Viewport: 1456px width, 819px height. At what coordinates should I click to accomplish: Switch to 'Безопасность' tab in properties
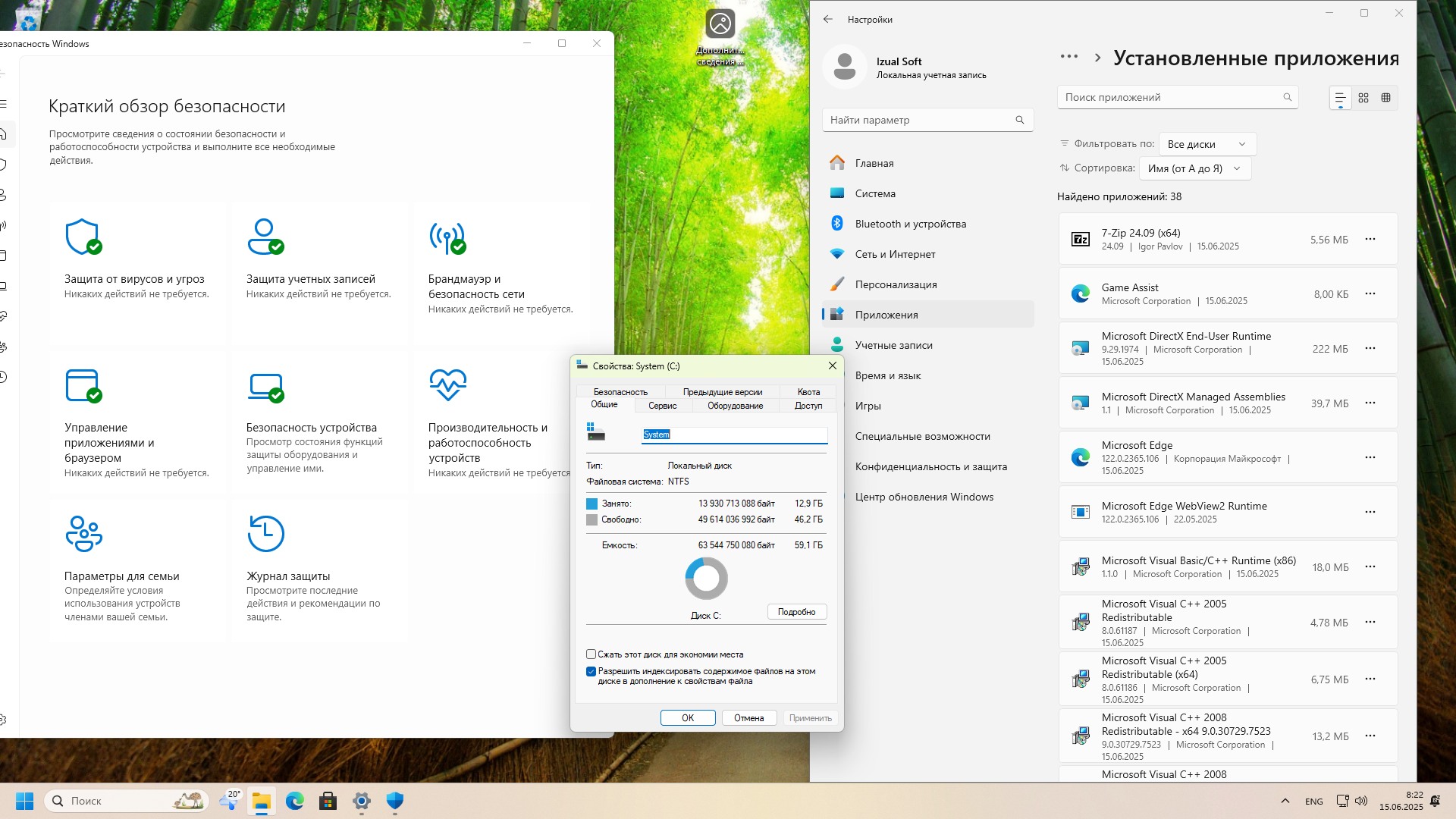620,392
